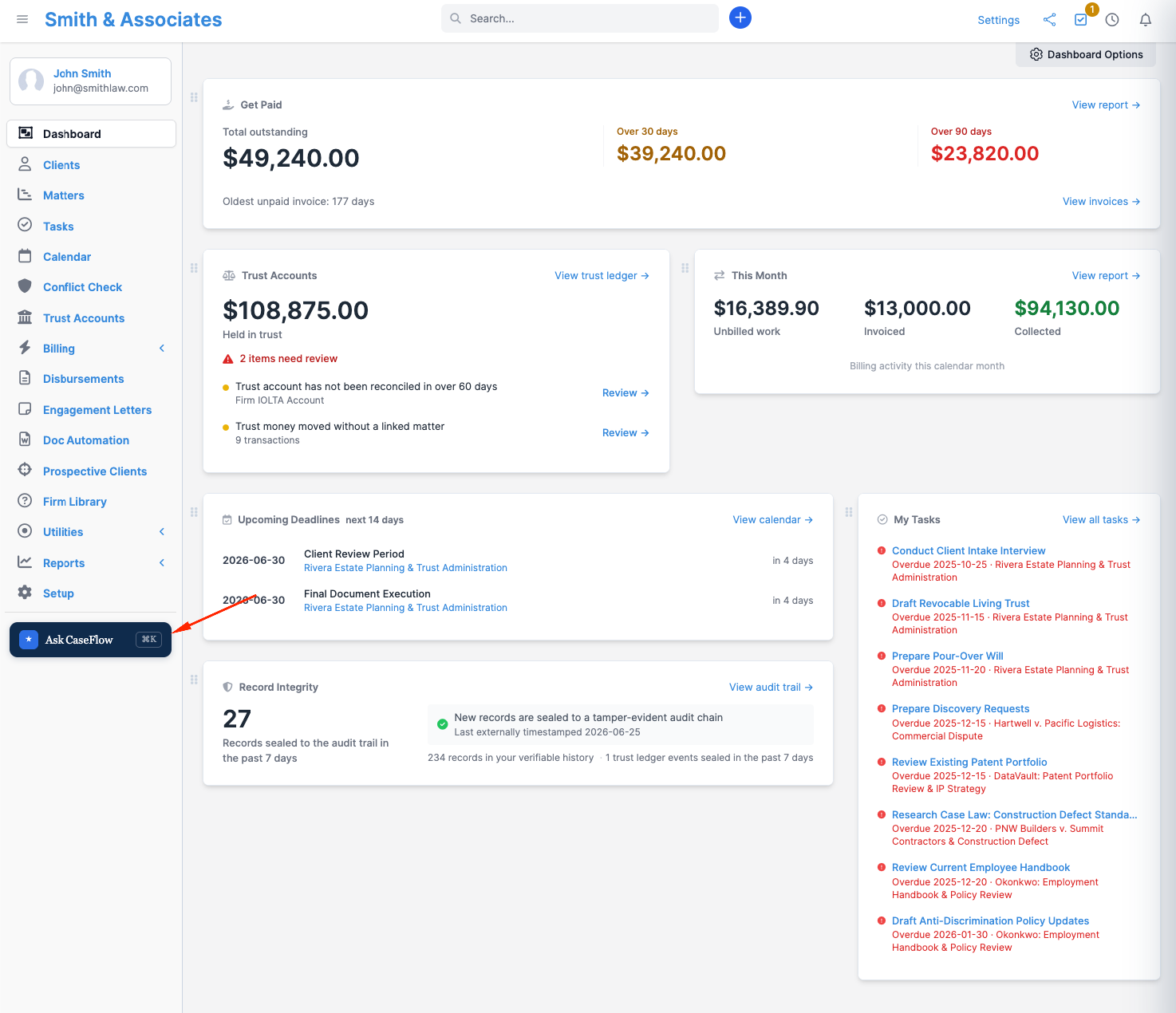Click Review for unreconciled trust account

(x=625, y=393)
